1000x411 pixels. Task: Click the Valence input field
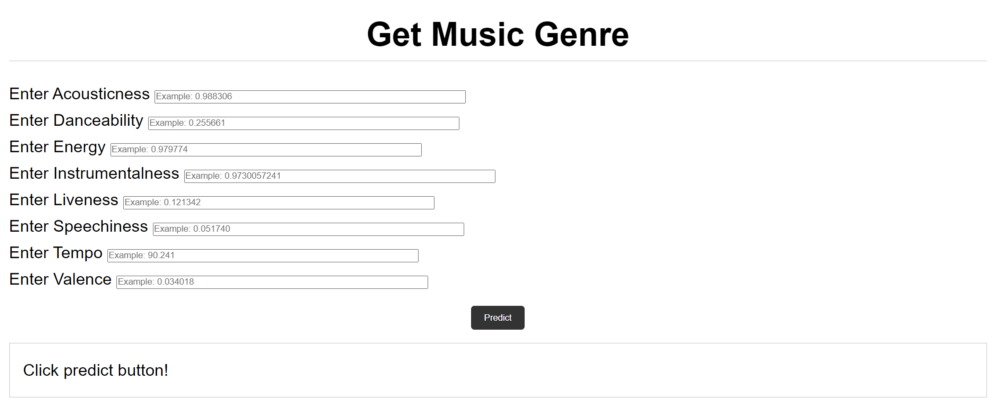(271, 282)
